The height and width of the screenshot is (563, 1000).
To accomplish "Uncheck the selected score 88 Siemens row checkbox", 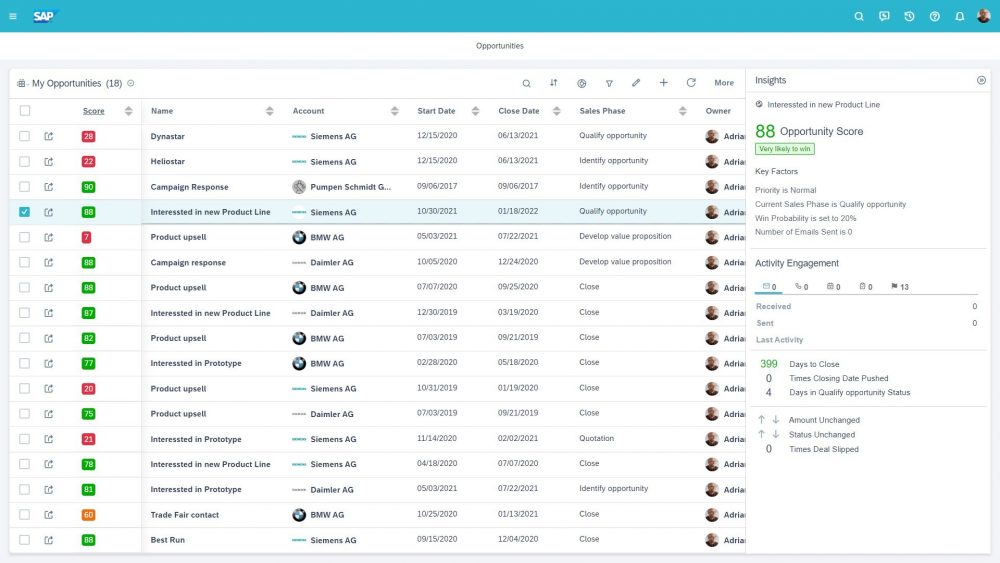I will (x=24, y=212).
